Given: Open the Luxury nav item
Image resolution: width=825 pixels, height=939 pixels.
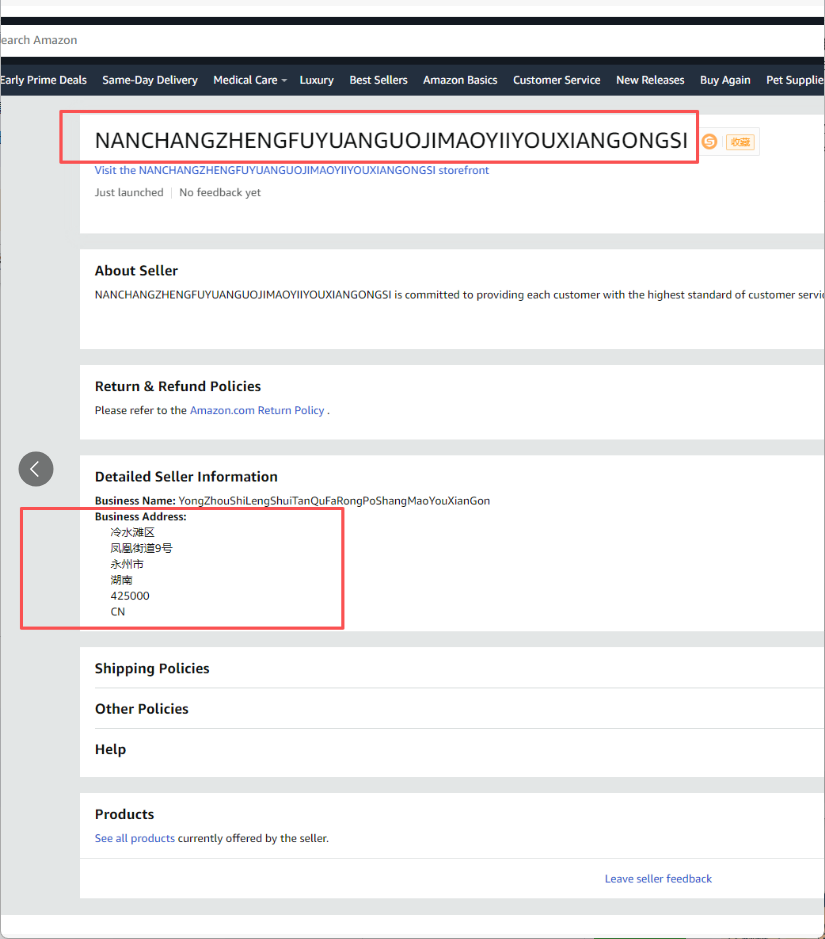Looking at the screenshot, I should 316,80.
